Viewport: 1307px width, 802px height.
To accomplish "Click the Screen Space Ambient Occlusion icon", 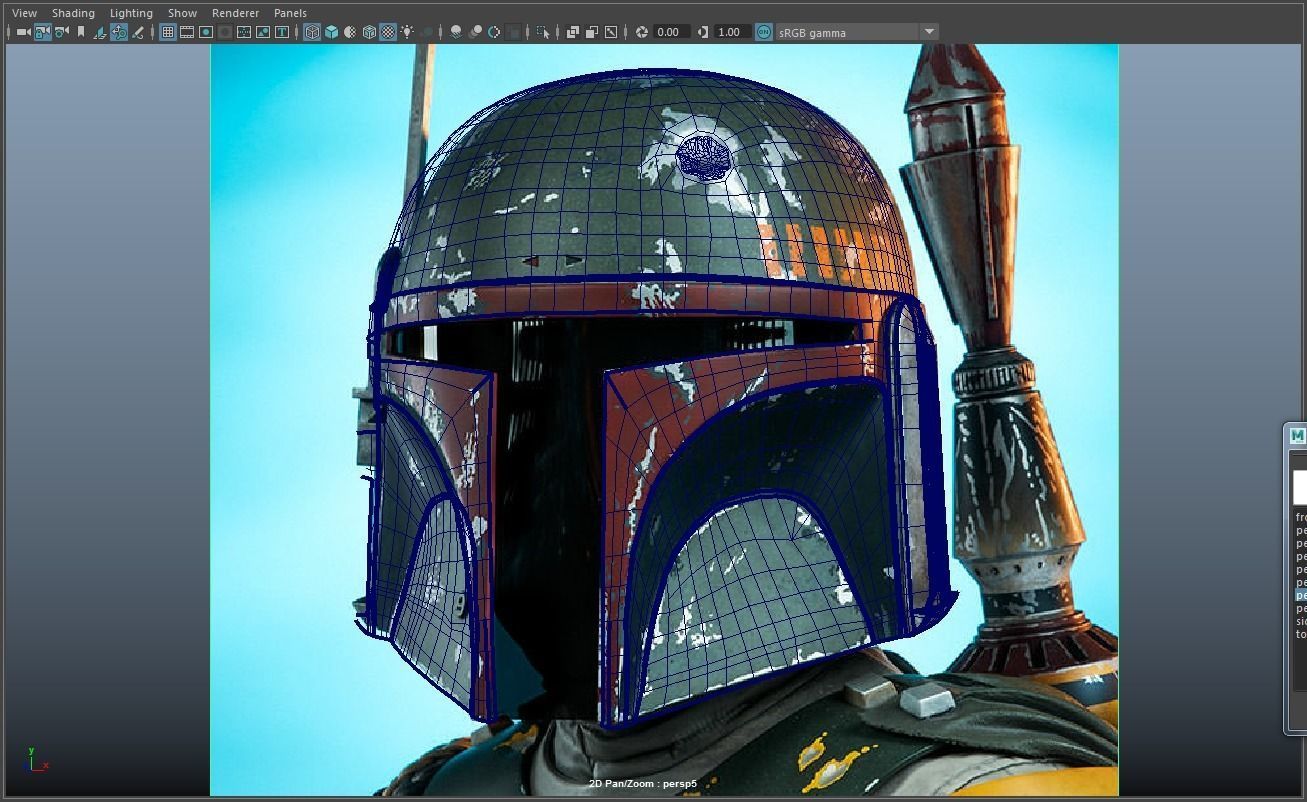I will click(x=456, y=32).
